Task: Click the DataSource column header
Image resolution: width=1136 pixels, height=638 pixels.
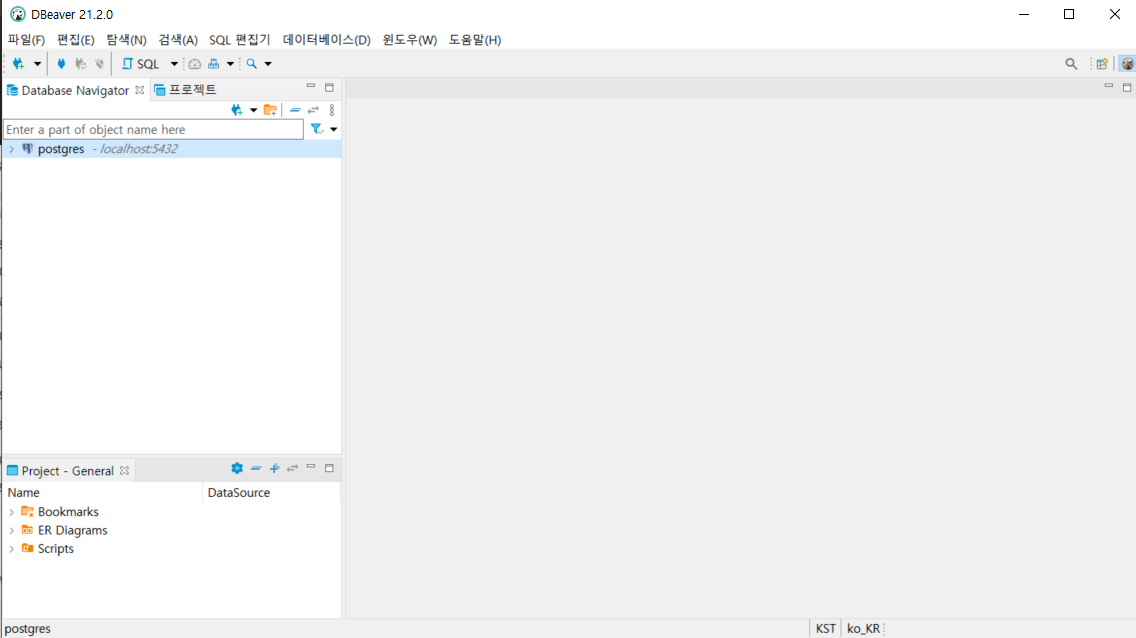Action: (272, 492)
